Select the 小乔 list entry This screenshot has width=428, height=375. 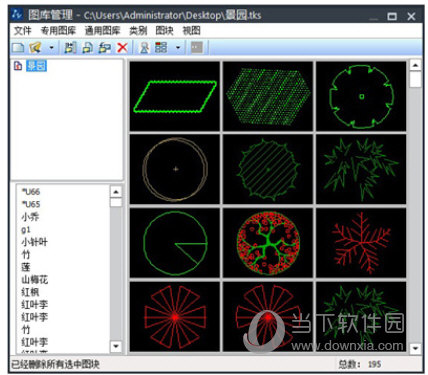point(30,217)
